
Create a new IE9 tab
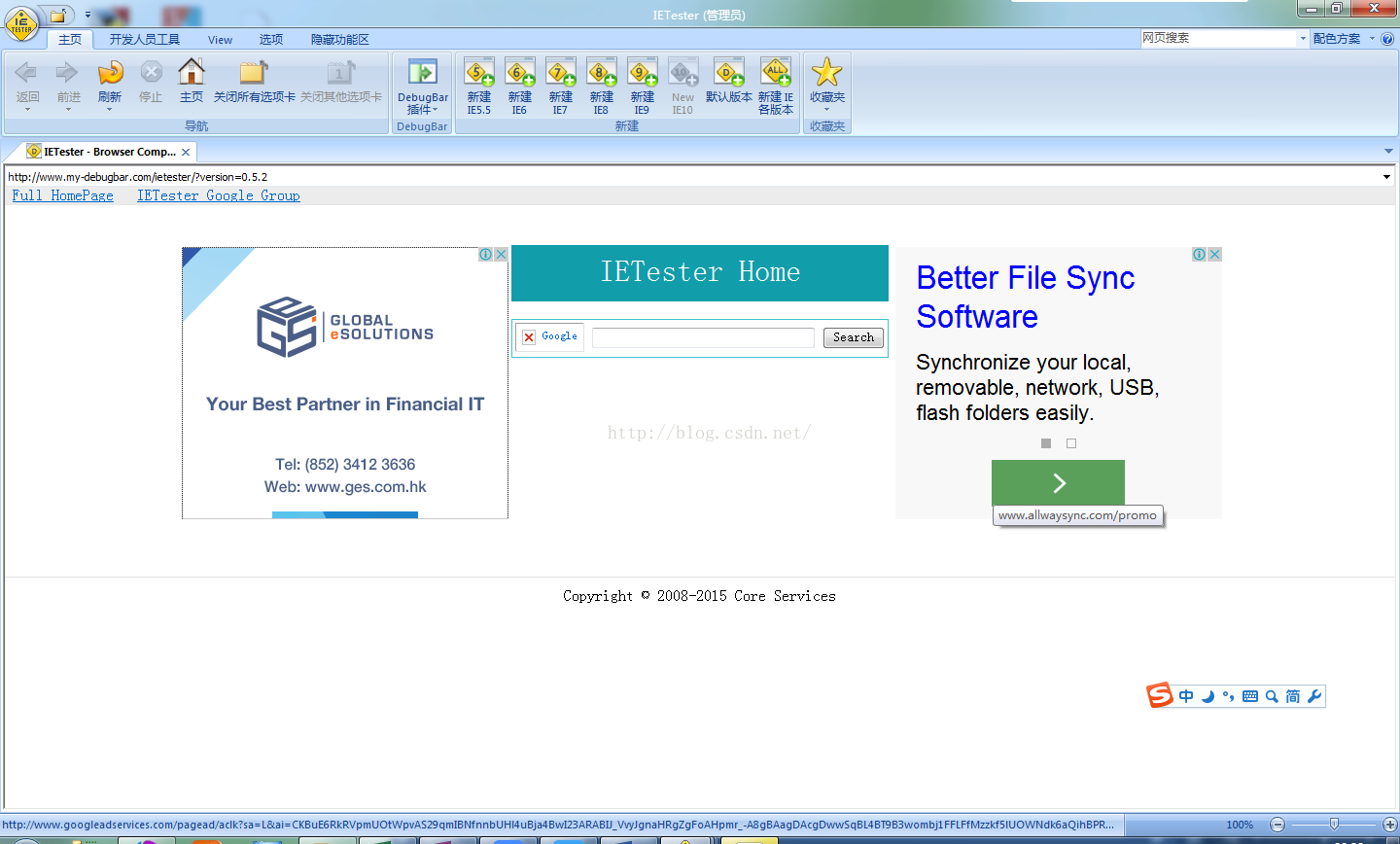point(643,86)
